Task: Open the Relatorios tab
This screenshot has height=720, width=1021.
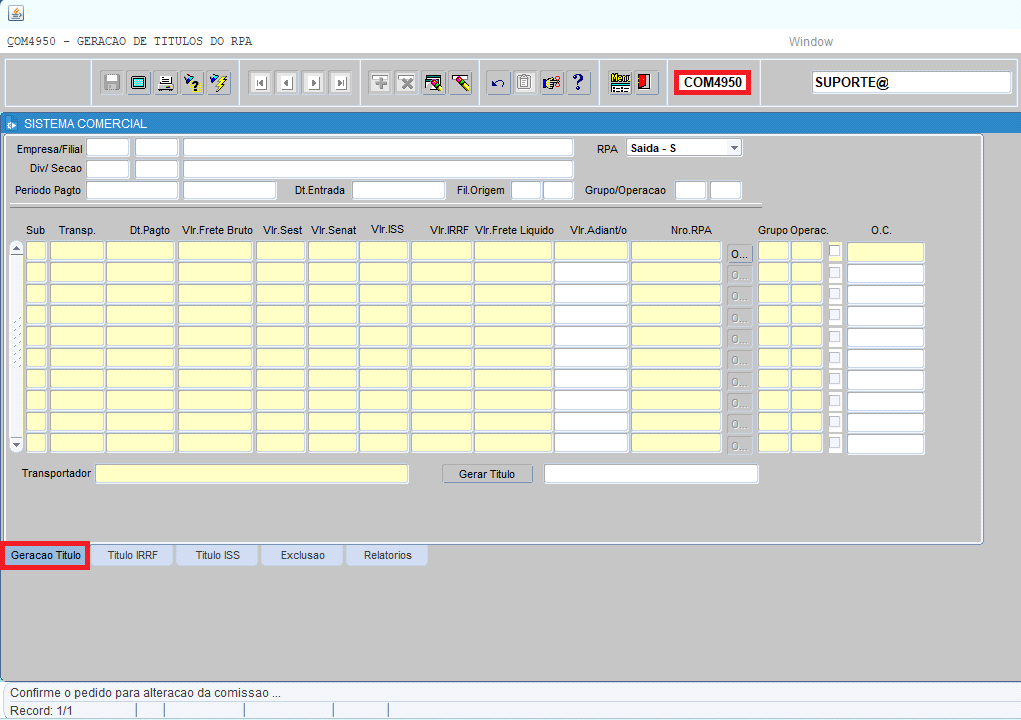Action: pos(387,555)
